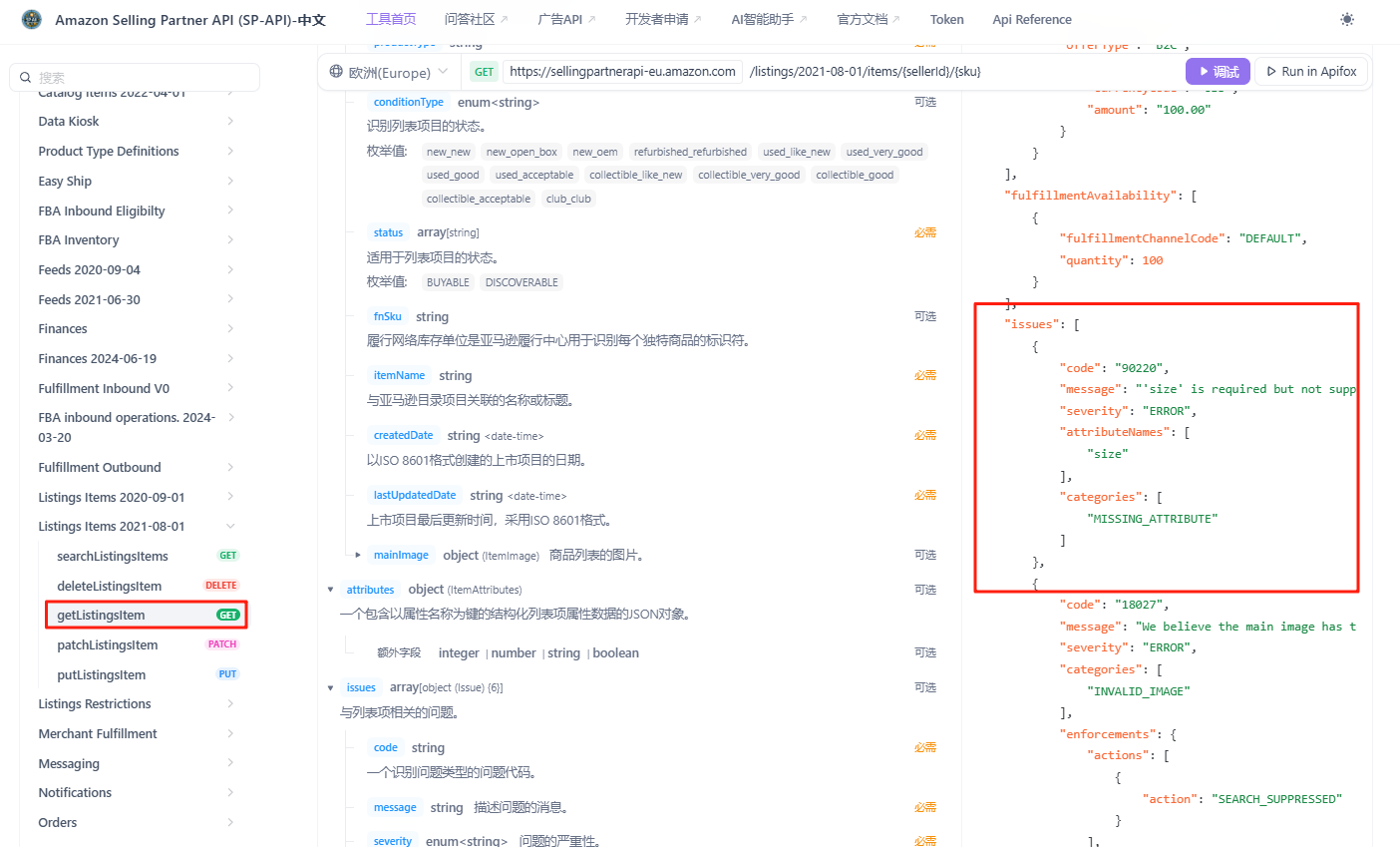
Task: Expand Orders section
Action: tap(136, 822)
